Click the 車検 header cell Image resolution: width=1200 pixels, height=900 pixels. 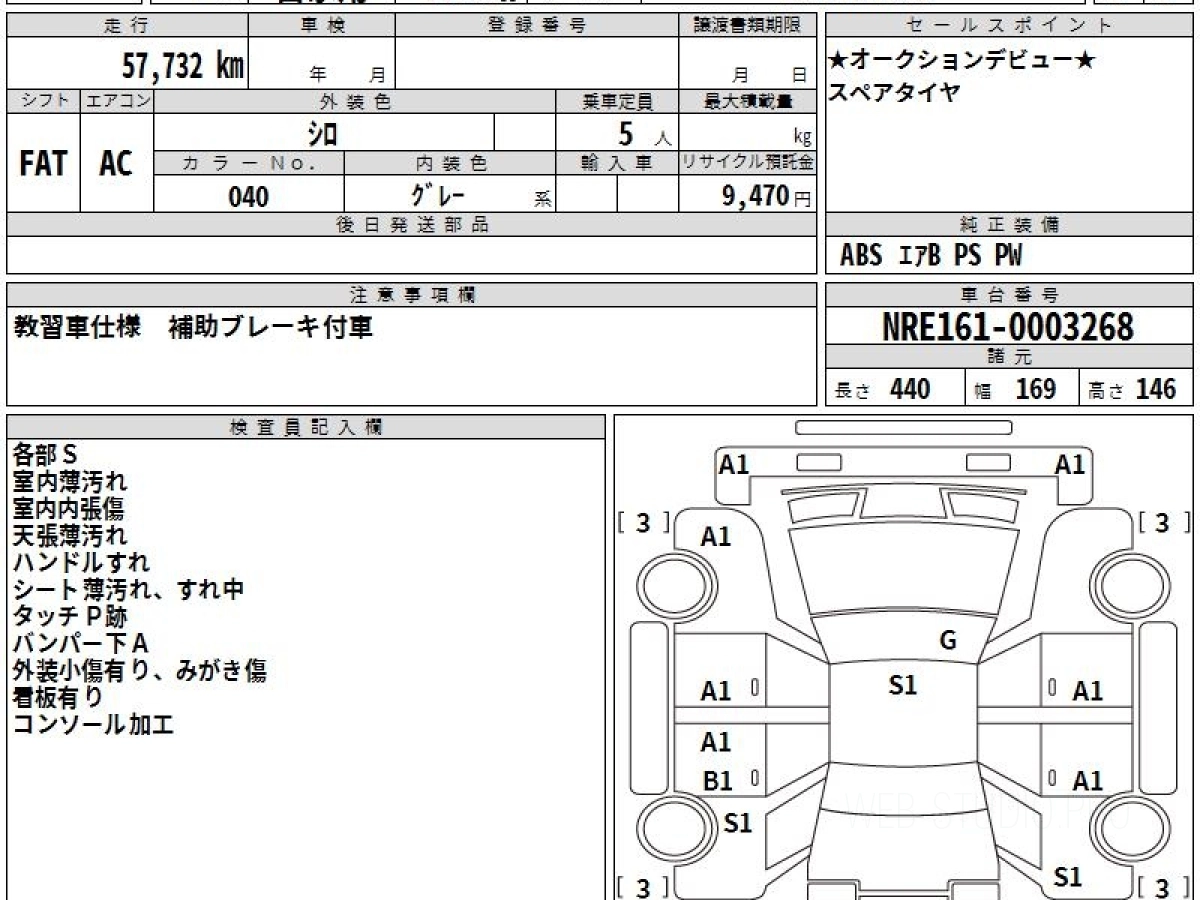coord(322,26)
